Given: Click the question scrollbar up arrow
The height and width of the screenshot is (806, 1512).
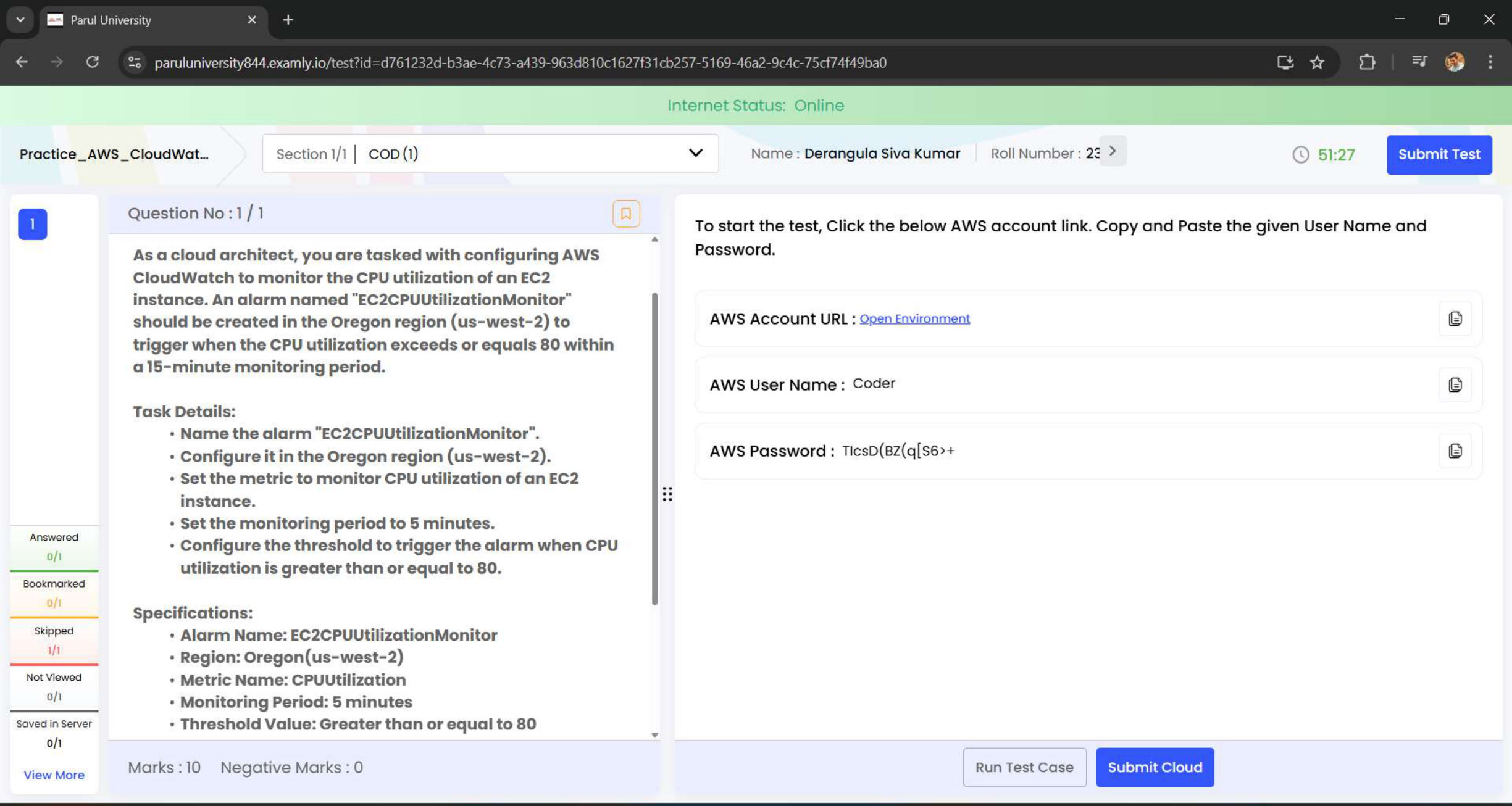Looking at the screenshot, I should pos(654,239).
